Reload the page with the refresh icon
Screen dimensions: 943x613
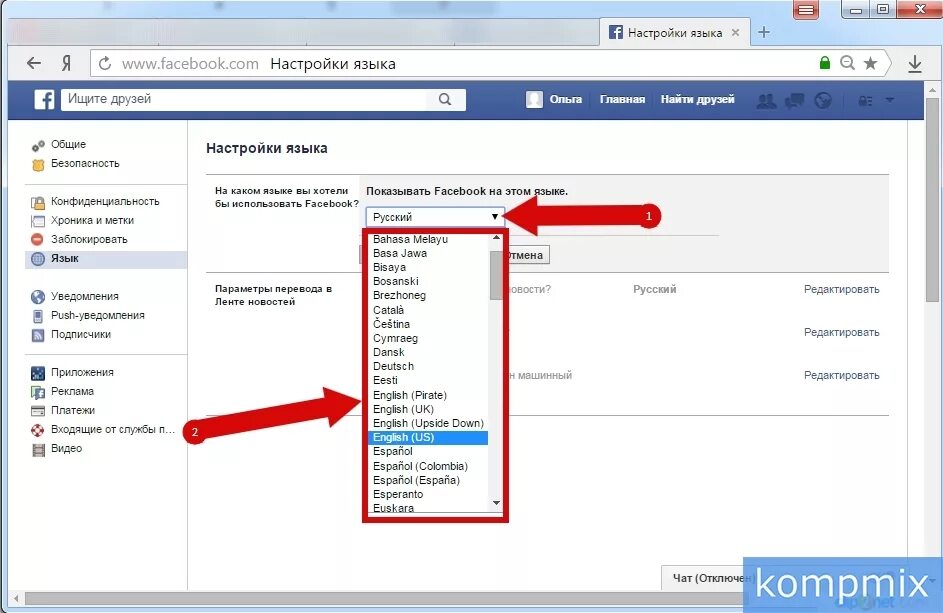(x=105, y=63)
